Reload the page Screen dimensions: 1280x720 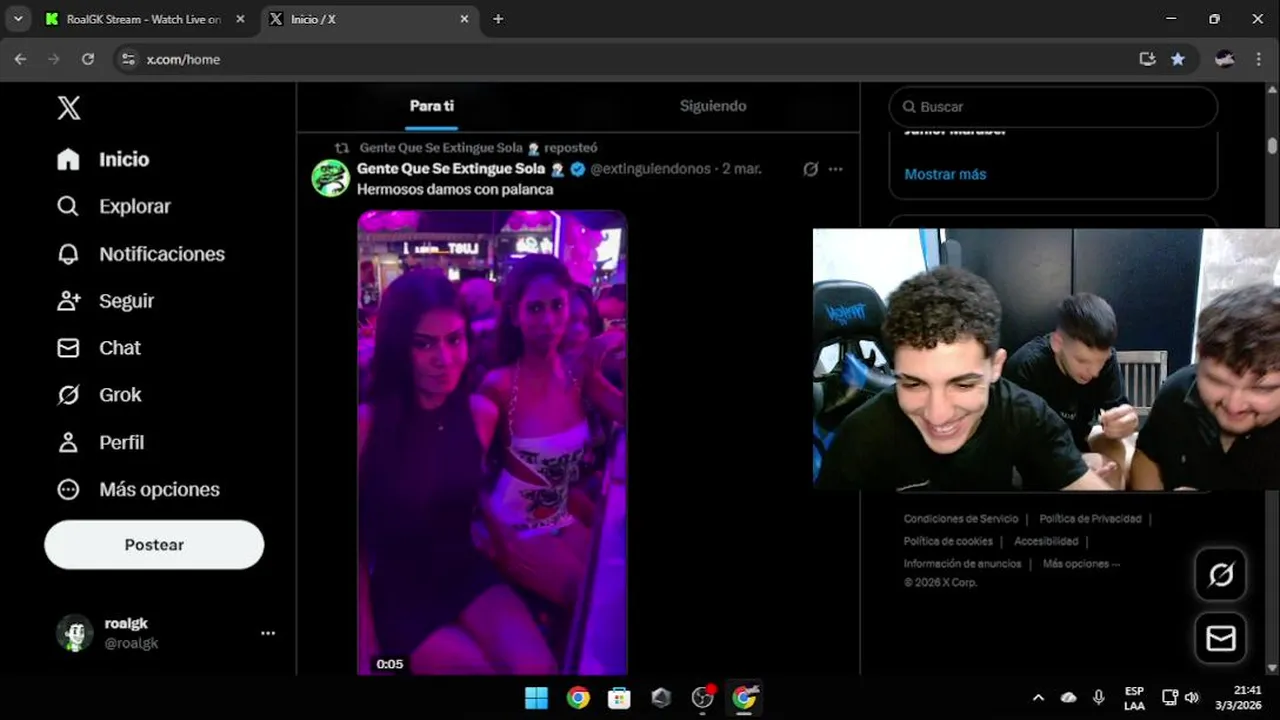[x=88, y=59]
